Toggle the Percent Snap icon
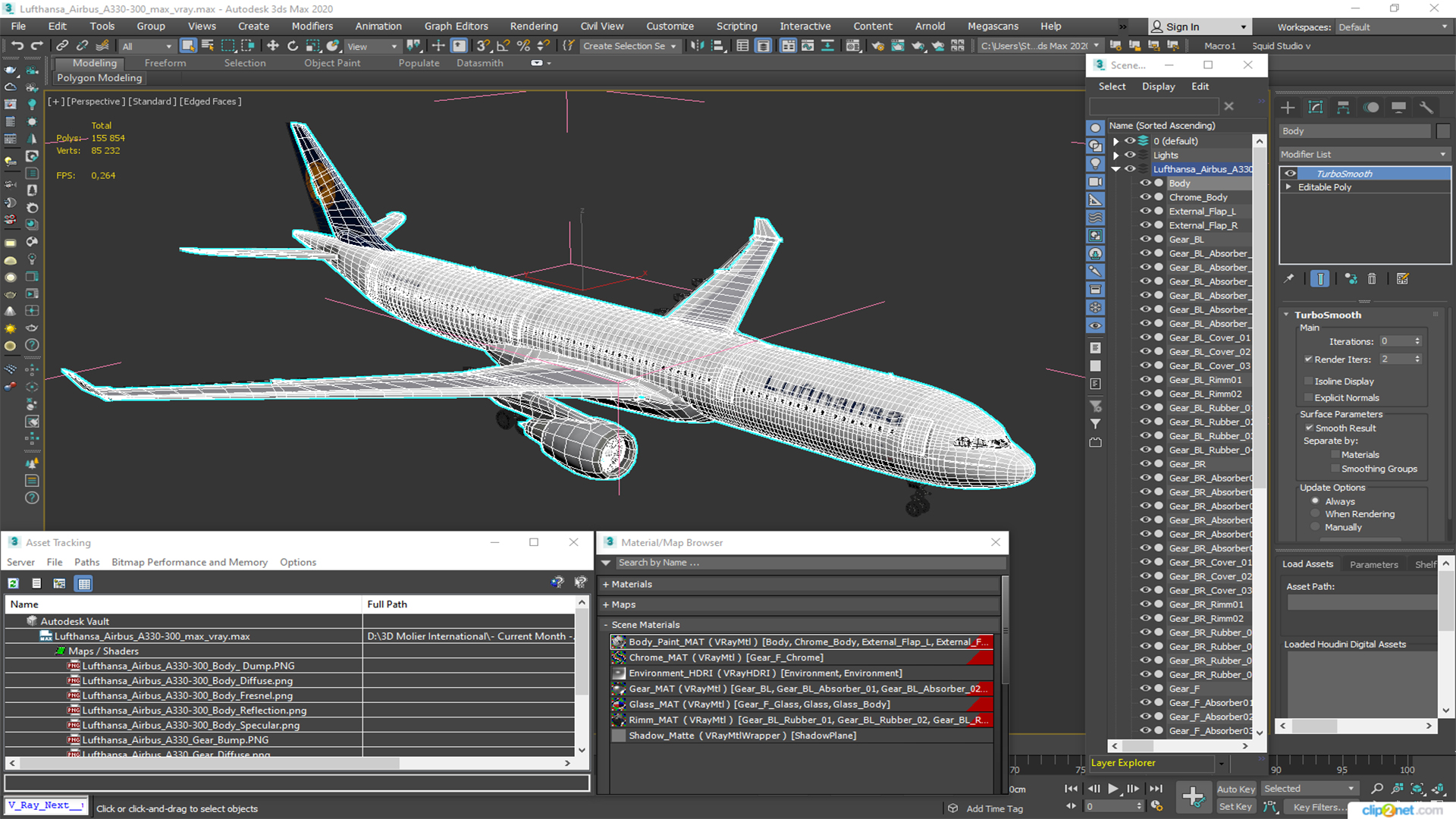The width and height of the screenshot is (1456, 819). point(523,45)
